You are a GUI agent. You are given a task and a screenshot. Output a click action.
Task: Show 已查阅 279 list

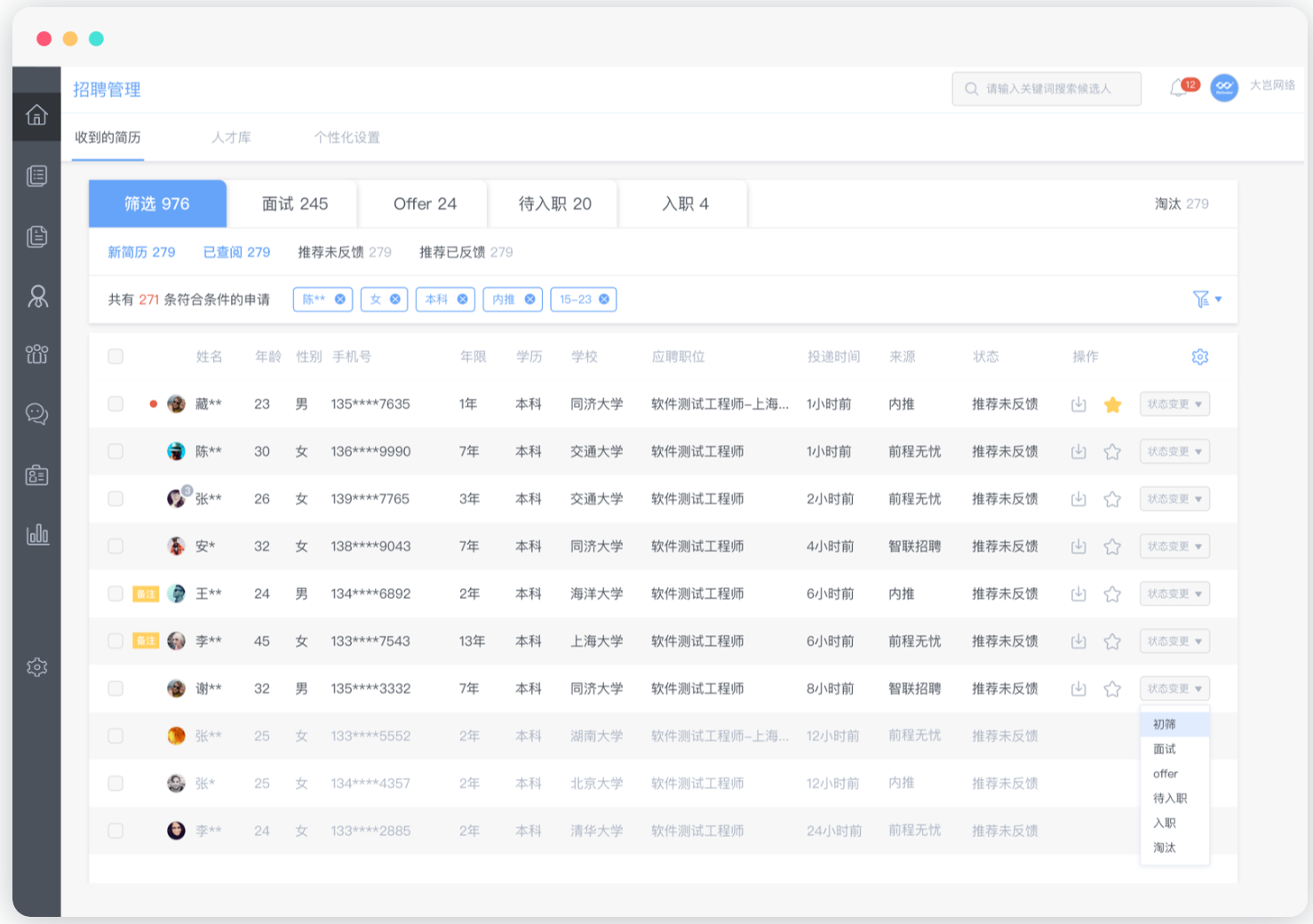236,252
